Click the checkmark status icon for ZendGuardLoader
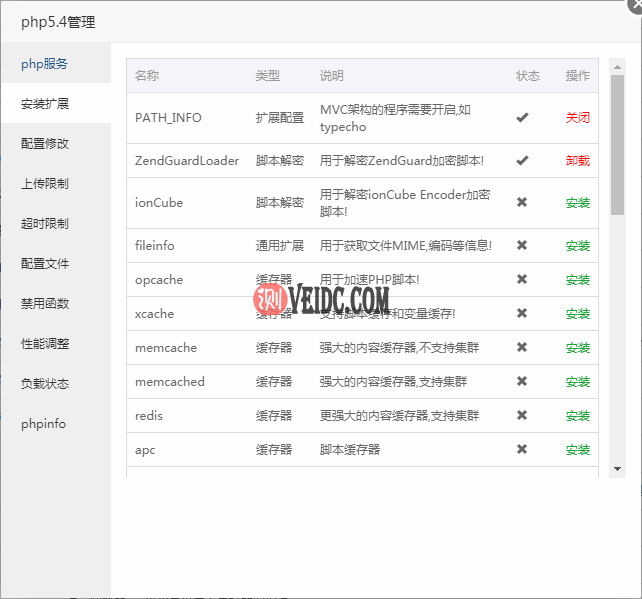The height and width of the screenshot is (599, 642). point(522,161)
